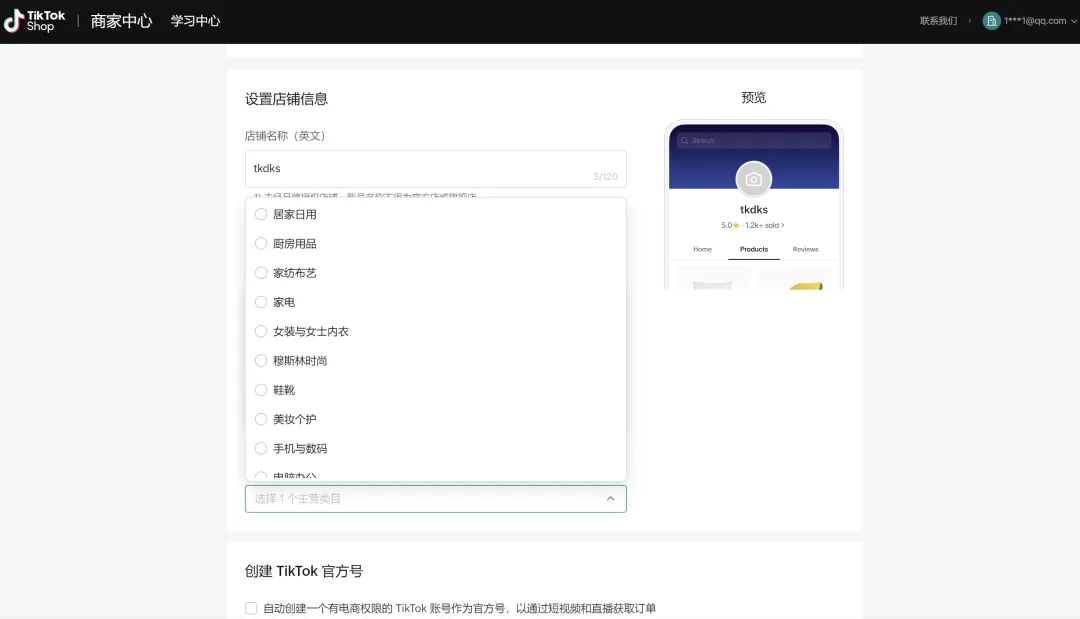The image size is (1080, 619).
Task: Switch to the Reviews tab in preview
Action: pos(805,249)
